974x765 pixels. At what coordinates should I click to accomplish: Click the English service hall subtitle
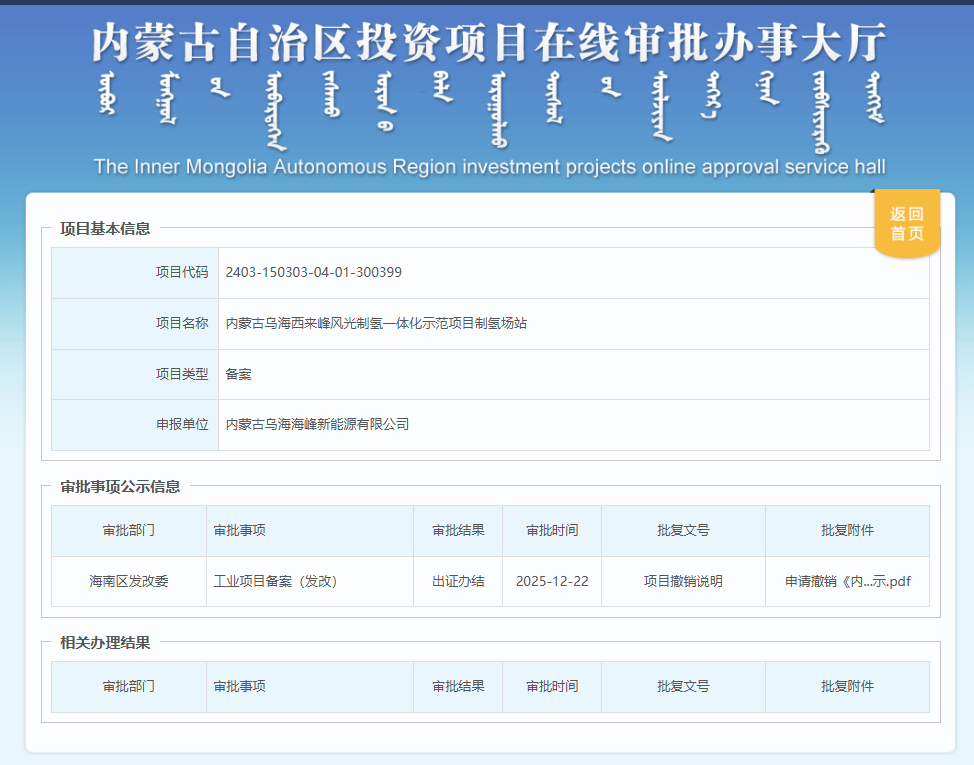[489, 167]
